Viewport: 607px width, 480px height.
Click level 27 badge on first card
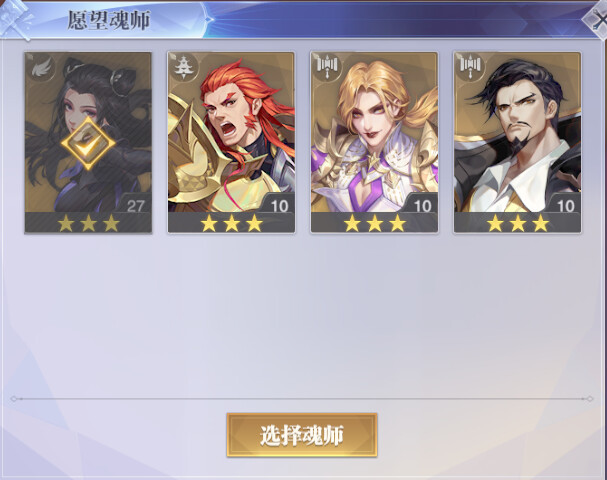(x=134, y=204)
